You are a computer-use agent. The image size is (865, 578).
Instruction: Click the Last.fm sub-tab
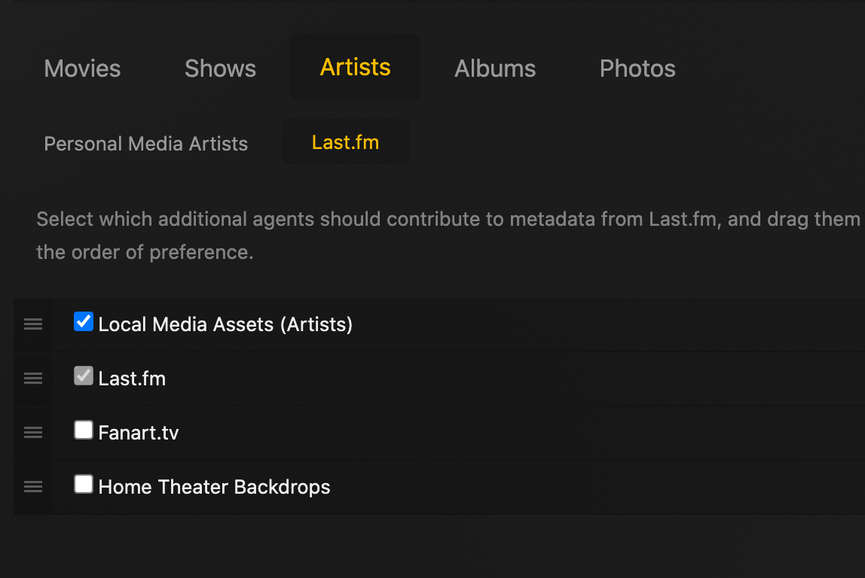(345, 142)
